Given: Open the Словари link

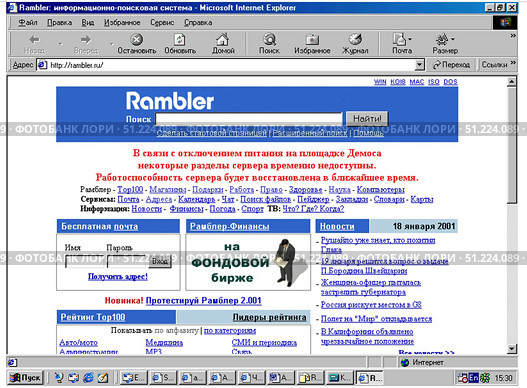Looking at the screenshot, I should pyautogui.click(x=389, y=199).
